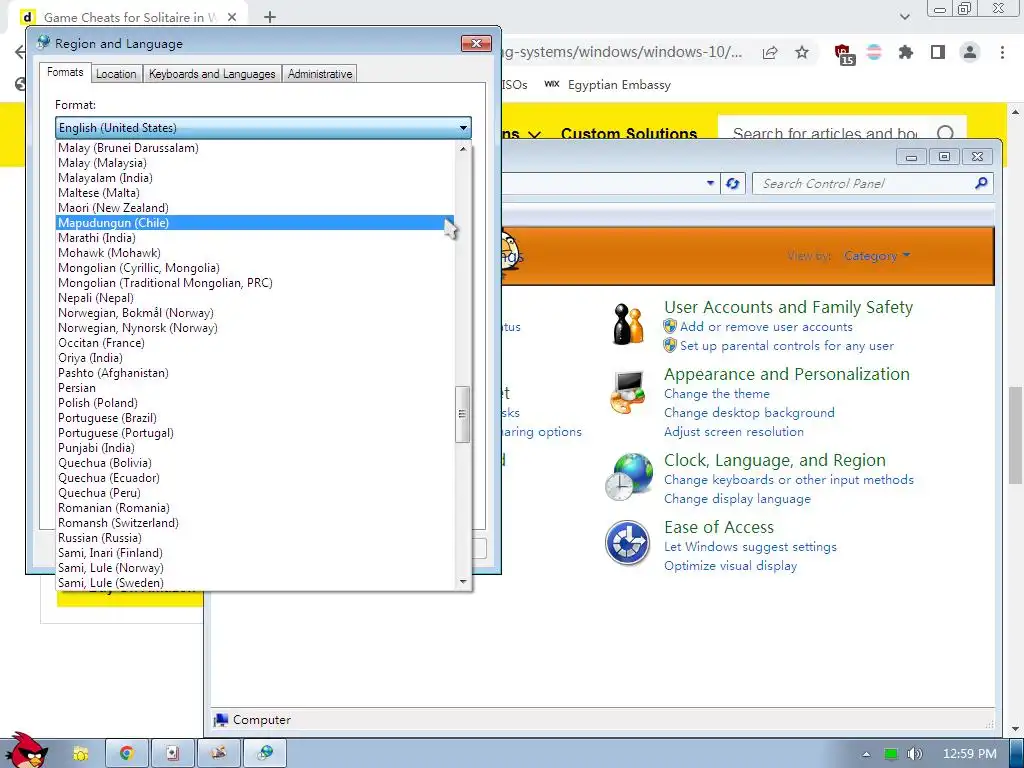Open the Control Panel address bar dropdown arrow
Image resolution: width=1024 pixels, height=768 pixels.
pyautogui.click(x=711, y=184)
